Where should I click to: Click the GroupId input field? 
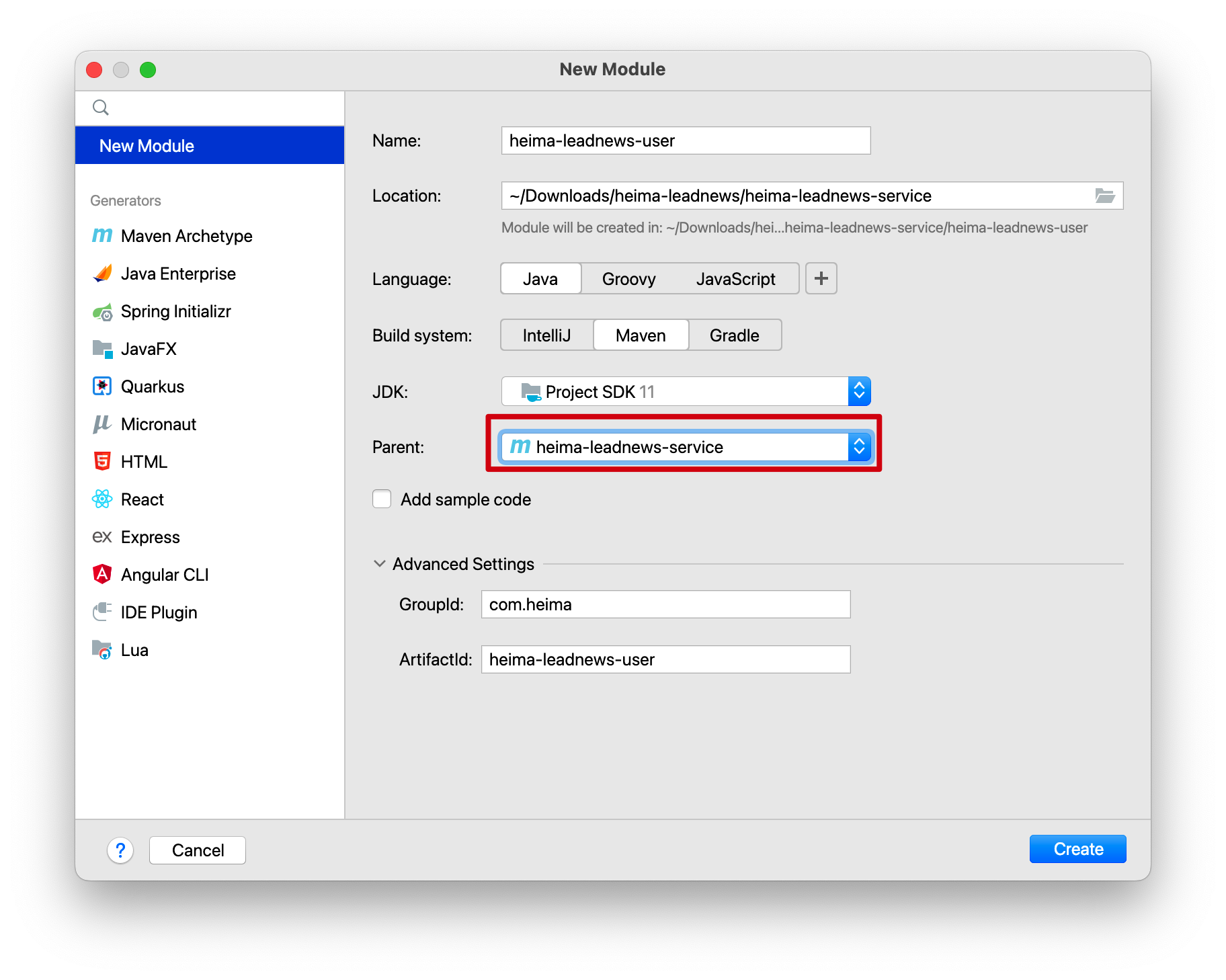[666, 604]
